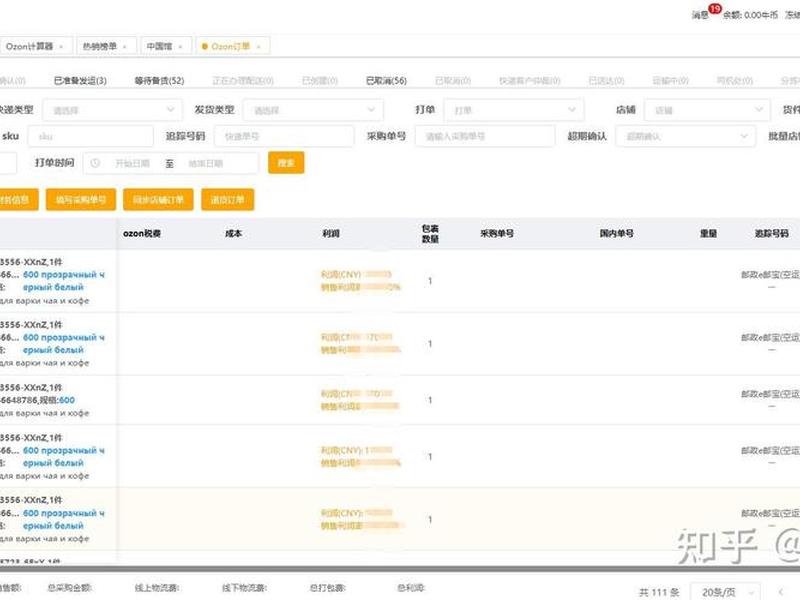Open the 20条/页 page size dropdown

(x=725, y=592)
